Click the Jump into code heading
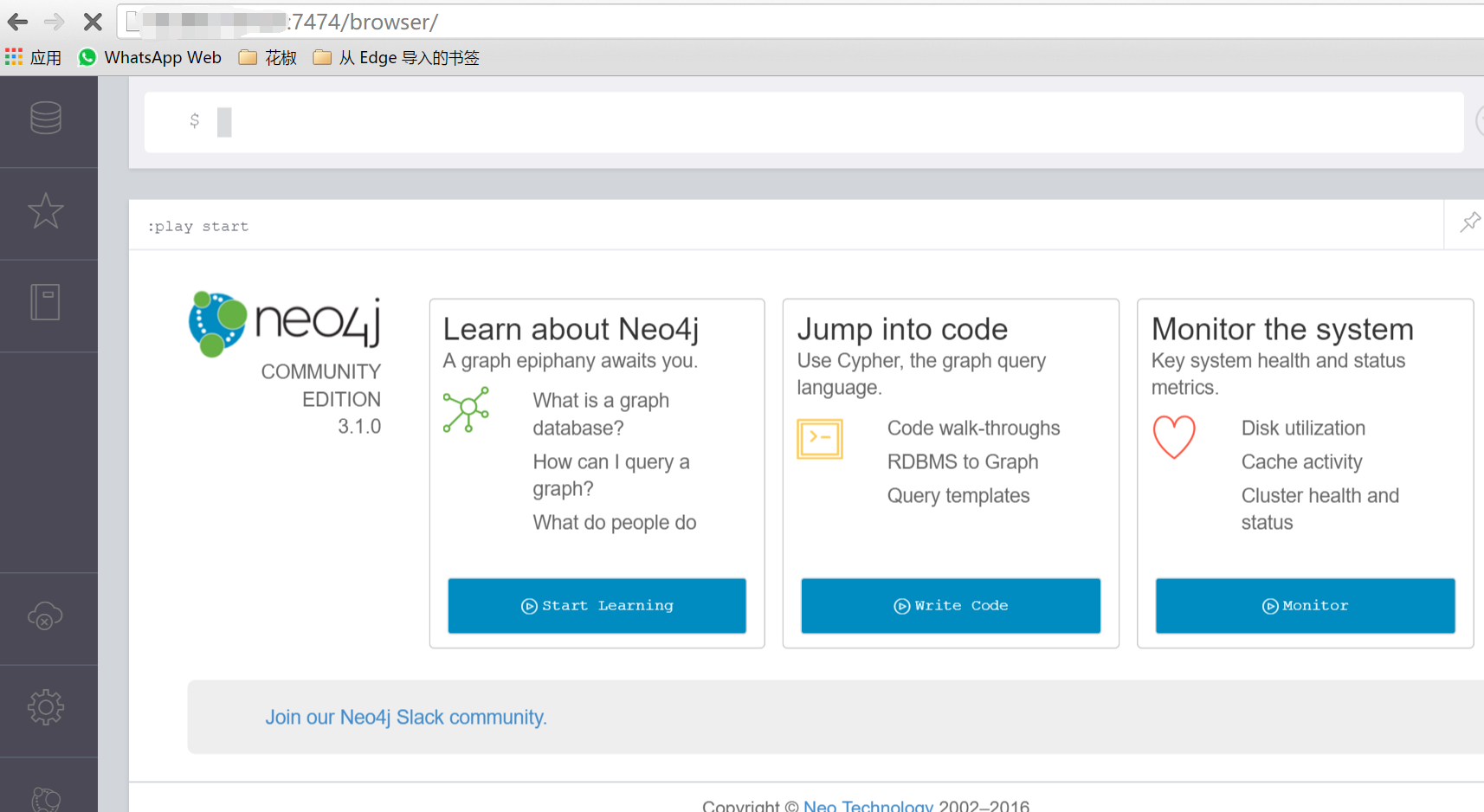The height and width of the screenshot is (812, 1484). (902, 329)
